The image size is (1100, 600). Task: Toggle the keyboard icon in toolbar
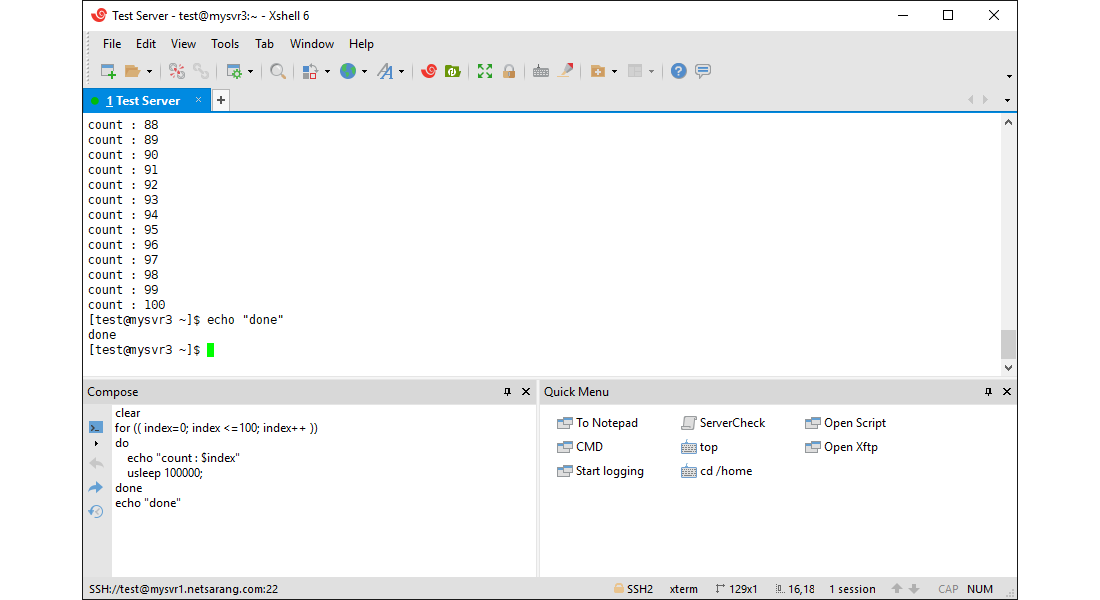click(x=541, y=71)
